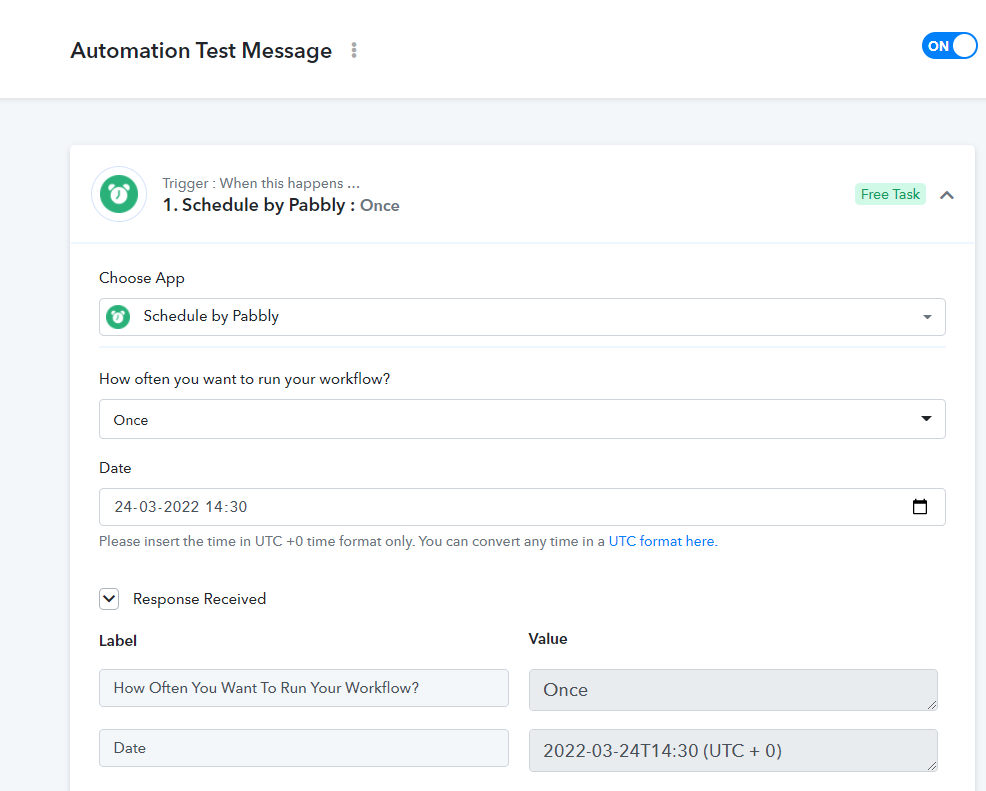
Task: Toggle the Response Received checkbox
Action: pyautogui.click(x=109, y=599)
